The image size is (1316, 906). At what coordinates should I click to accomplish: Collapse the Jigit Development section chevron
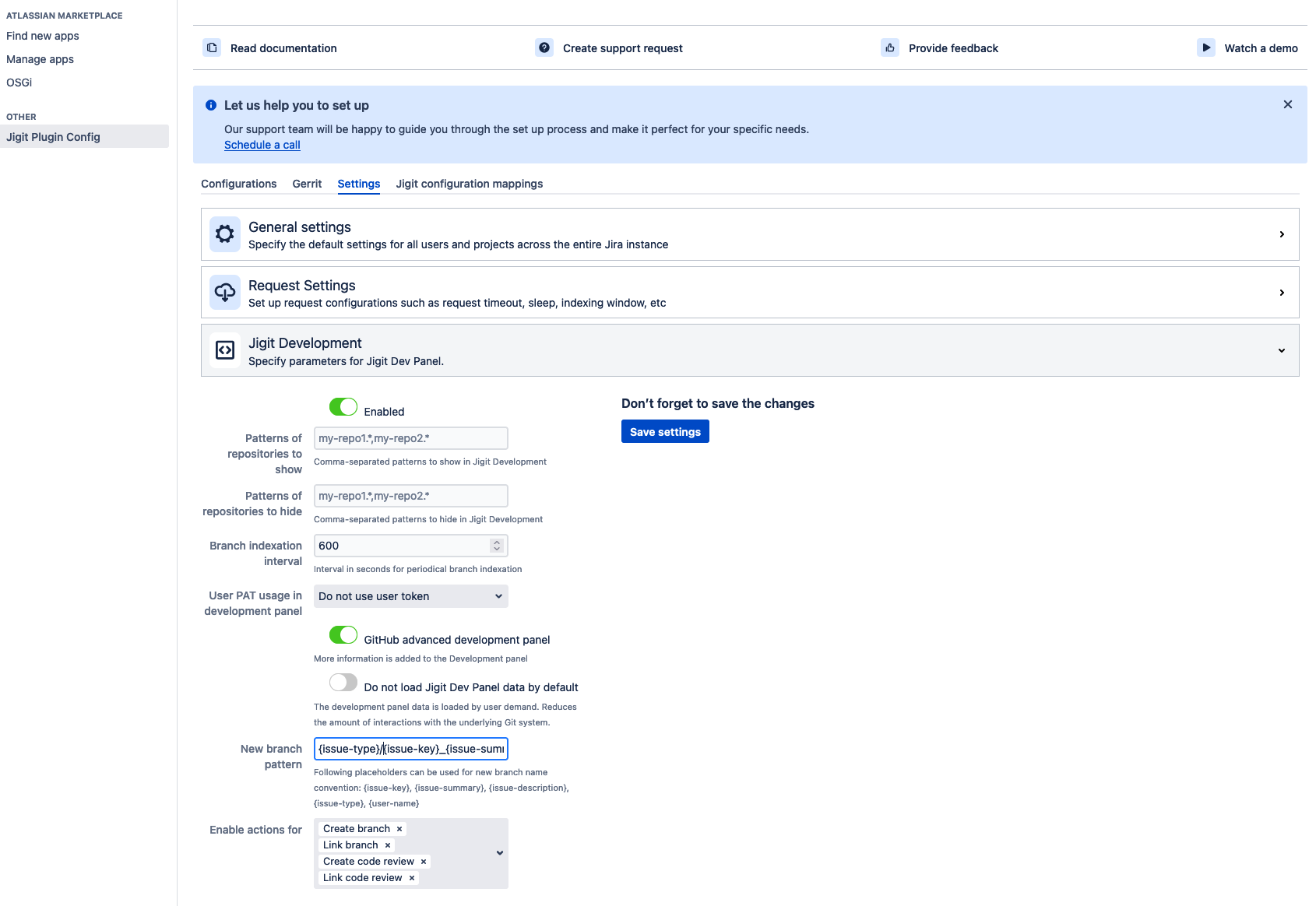click(1282, 350)
